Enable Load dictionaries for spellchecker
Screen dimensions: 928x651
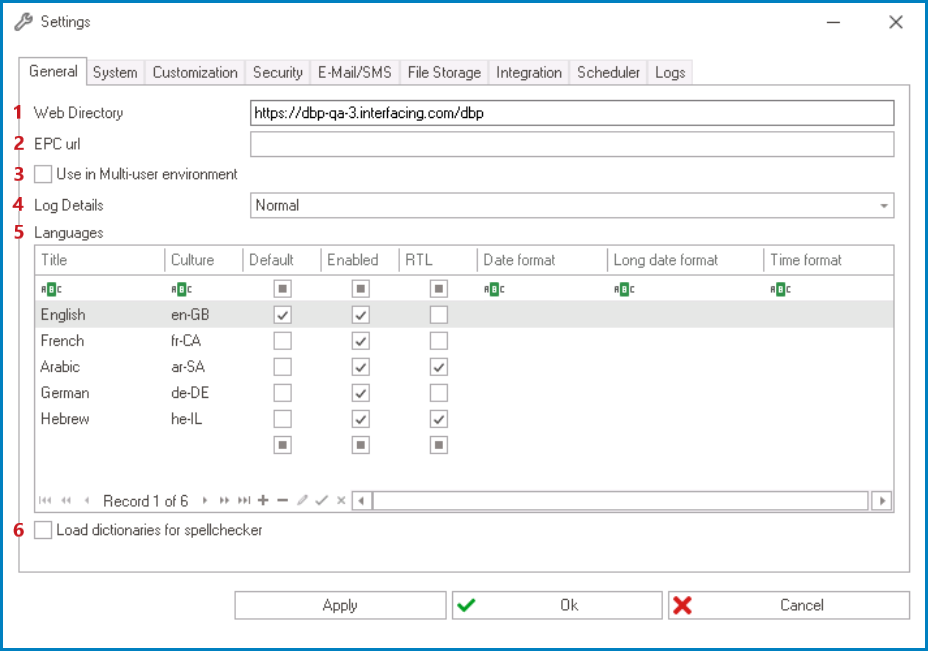pos(42,530)
